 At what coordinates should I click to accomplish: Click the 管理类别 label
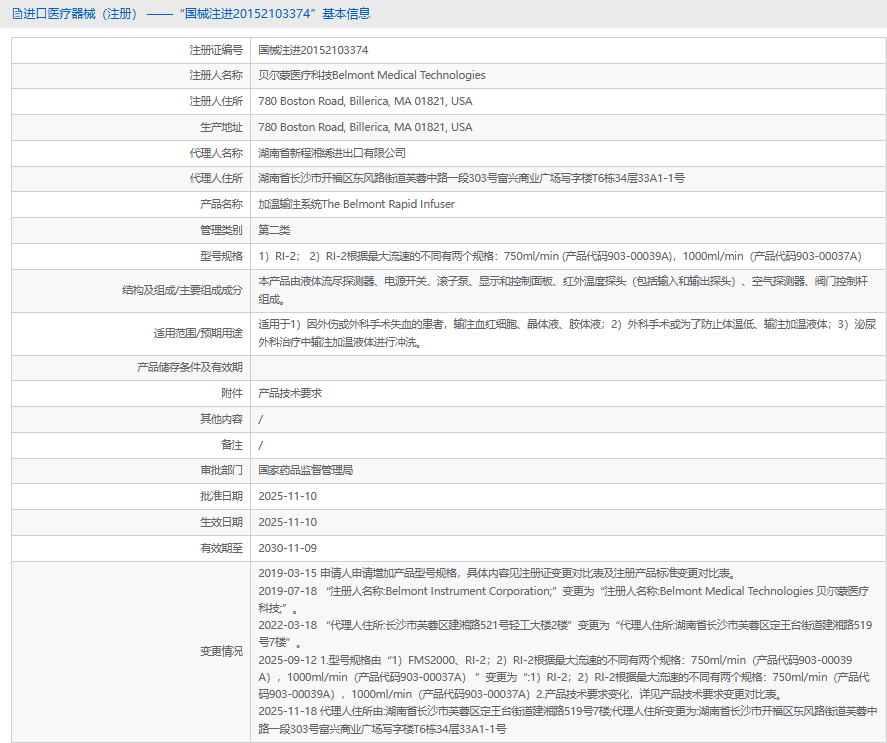coord(221,230)
